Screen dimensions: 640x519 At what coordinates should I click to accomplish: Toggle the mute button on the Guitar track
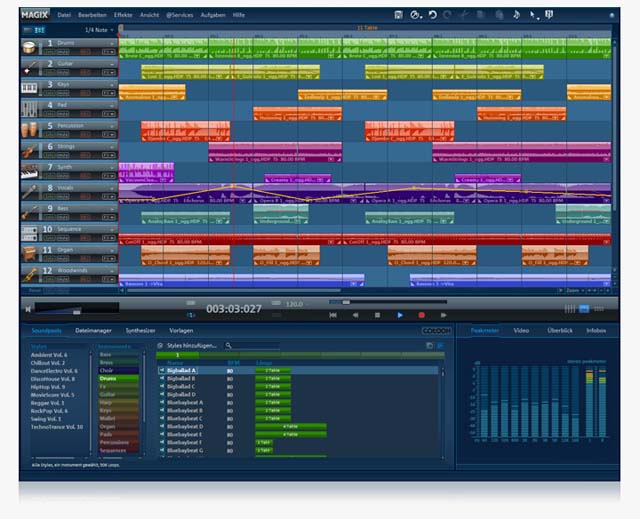point(63,73)
